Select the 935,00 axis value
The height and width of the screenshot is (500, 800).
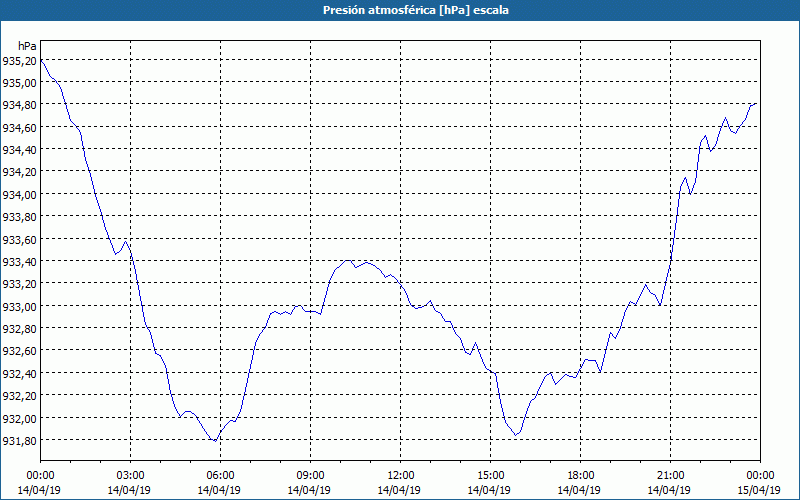tap(19, 83)
